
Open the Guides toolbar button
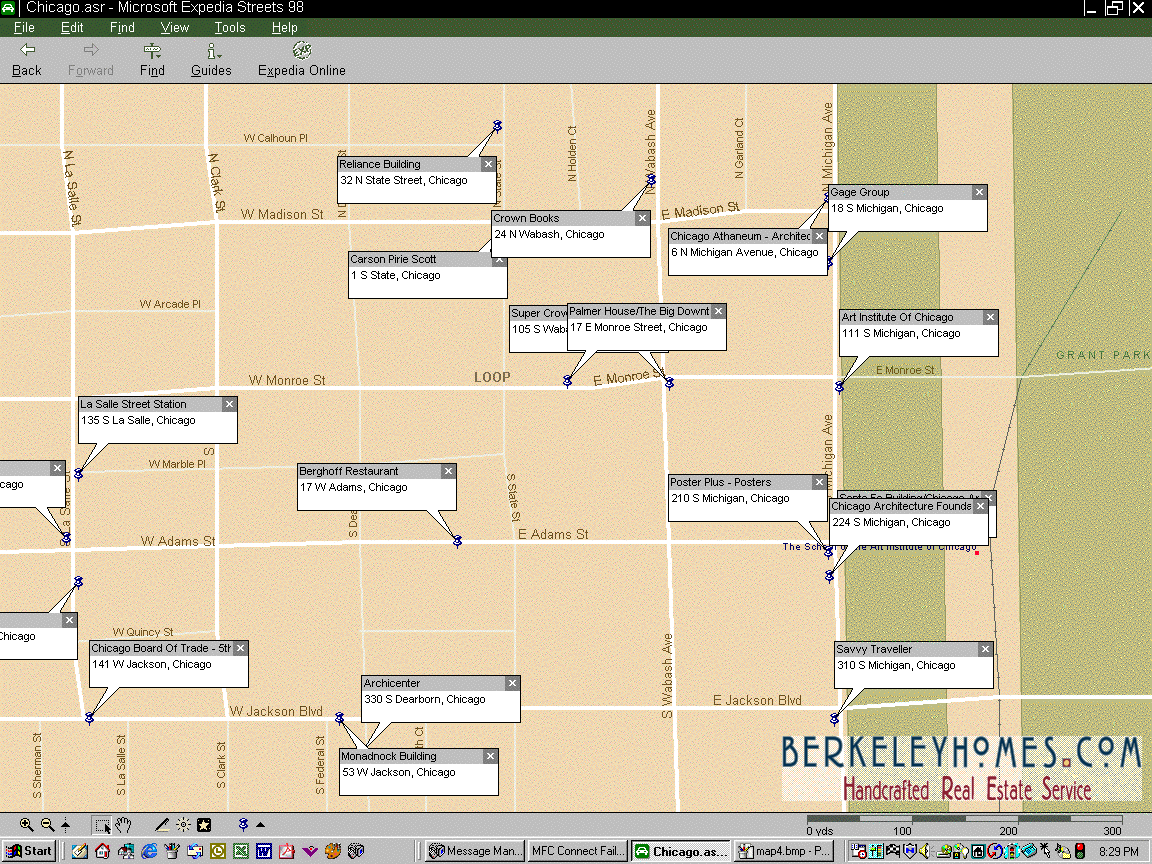click(211, 60)
